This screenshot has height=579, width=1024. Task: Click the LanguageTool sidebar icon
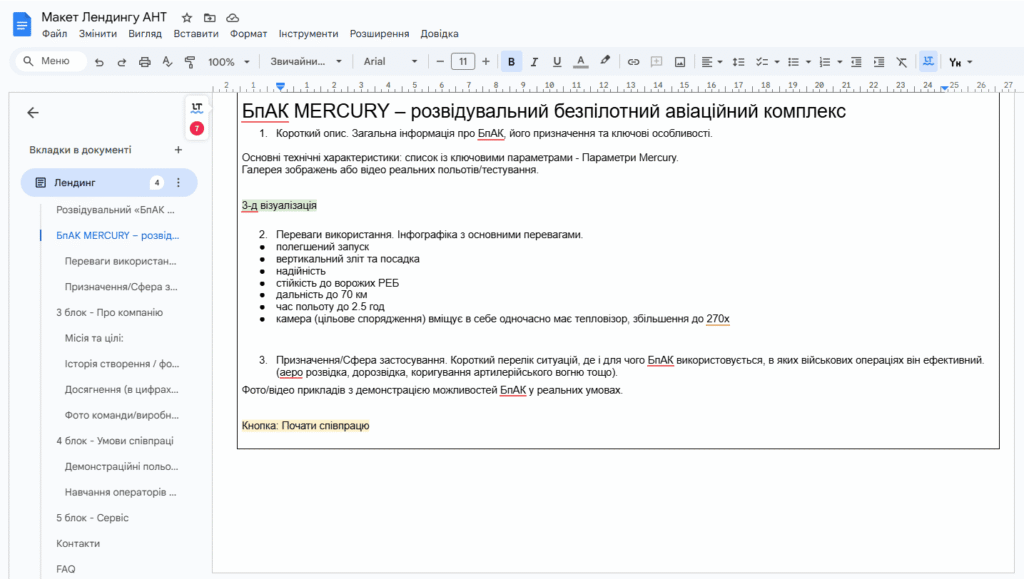tap(197, 108)
